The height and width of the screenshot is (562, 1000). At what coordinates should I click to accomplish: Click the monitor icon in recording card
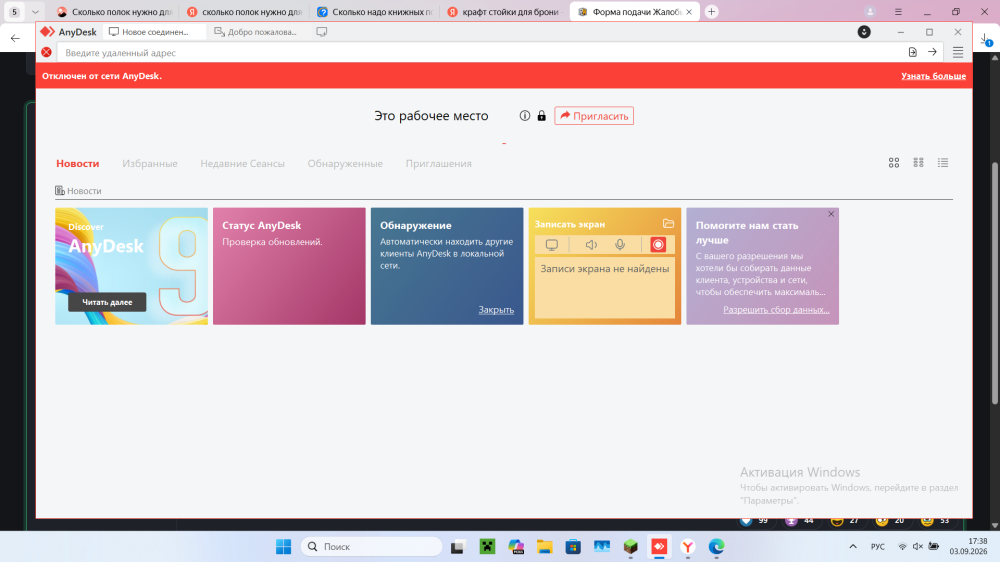click(552, 245)
